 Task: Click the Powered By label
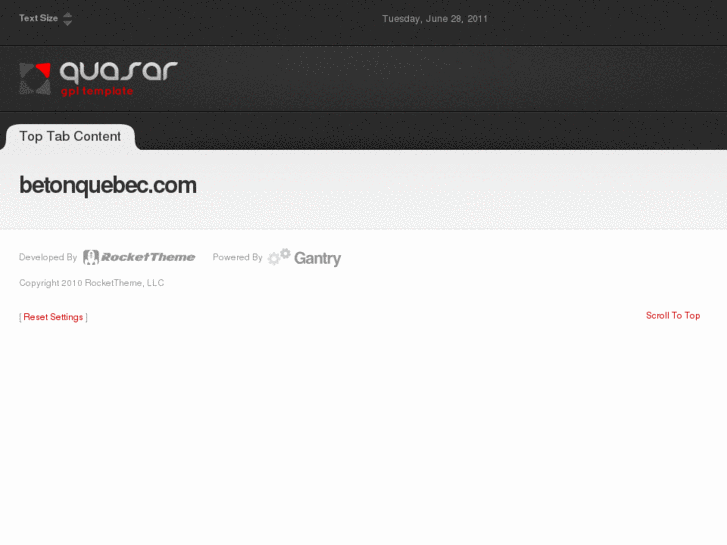point(237,257)
